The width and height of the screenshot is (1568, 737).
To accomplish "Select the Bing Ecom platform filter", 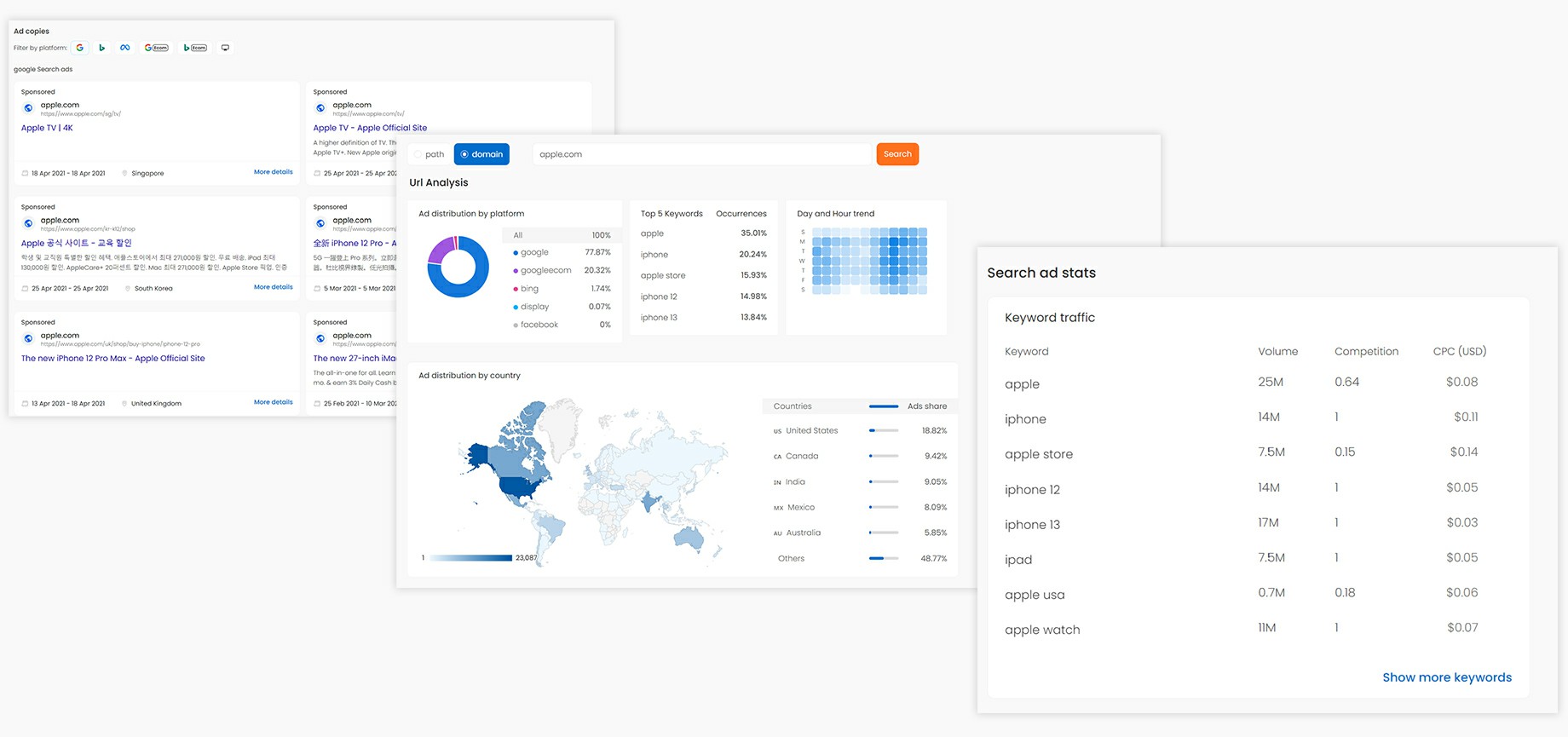I will coord(195,48).
